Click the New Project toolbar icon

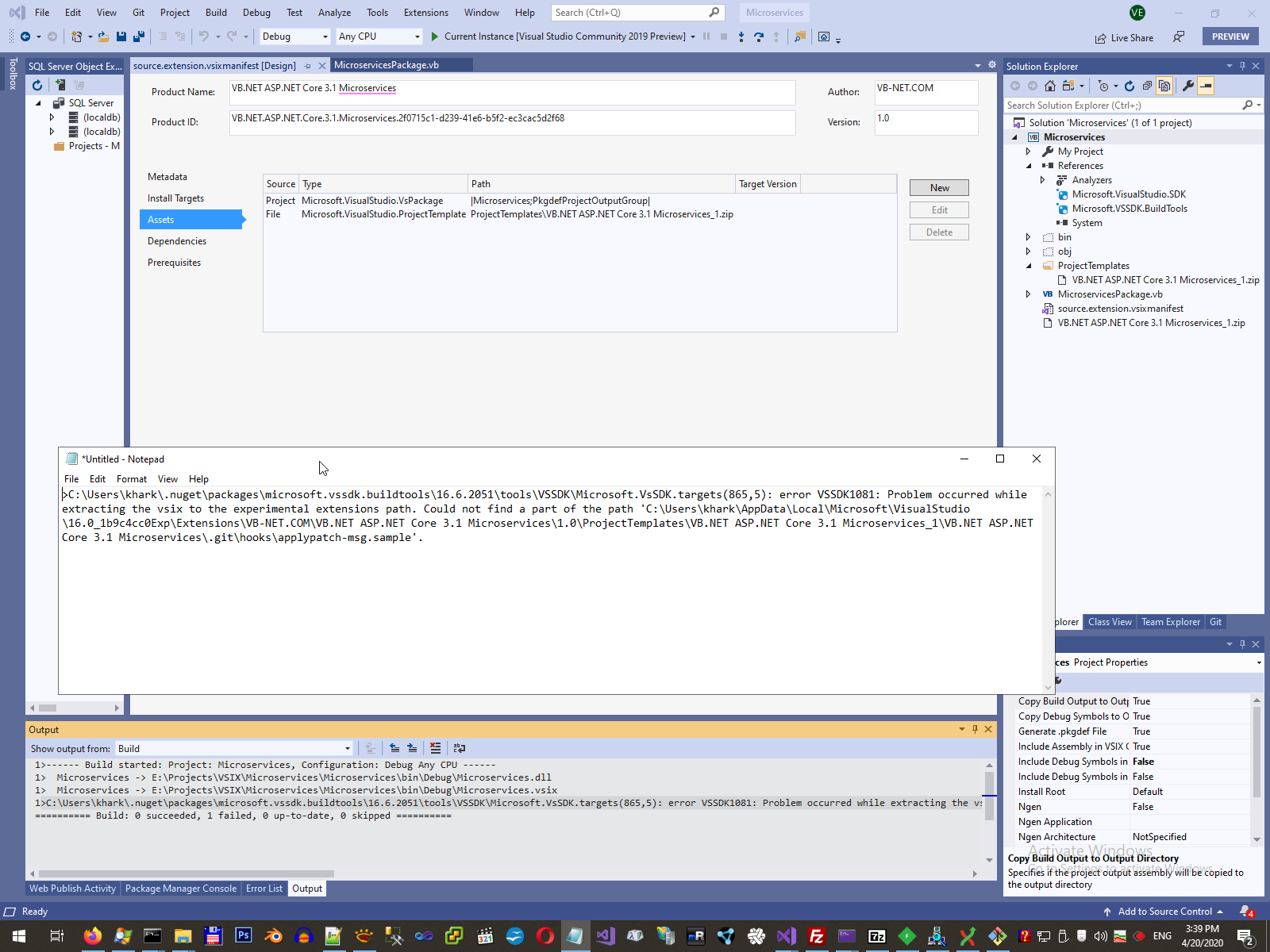pos(76,36)
